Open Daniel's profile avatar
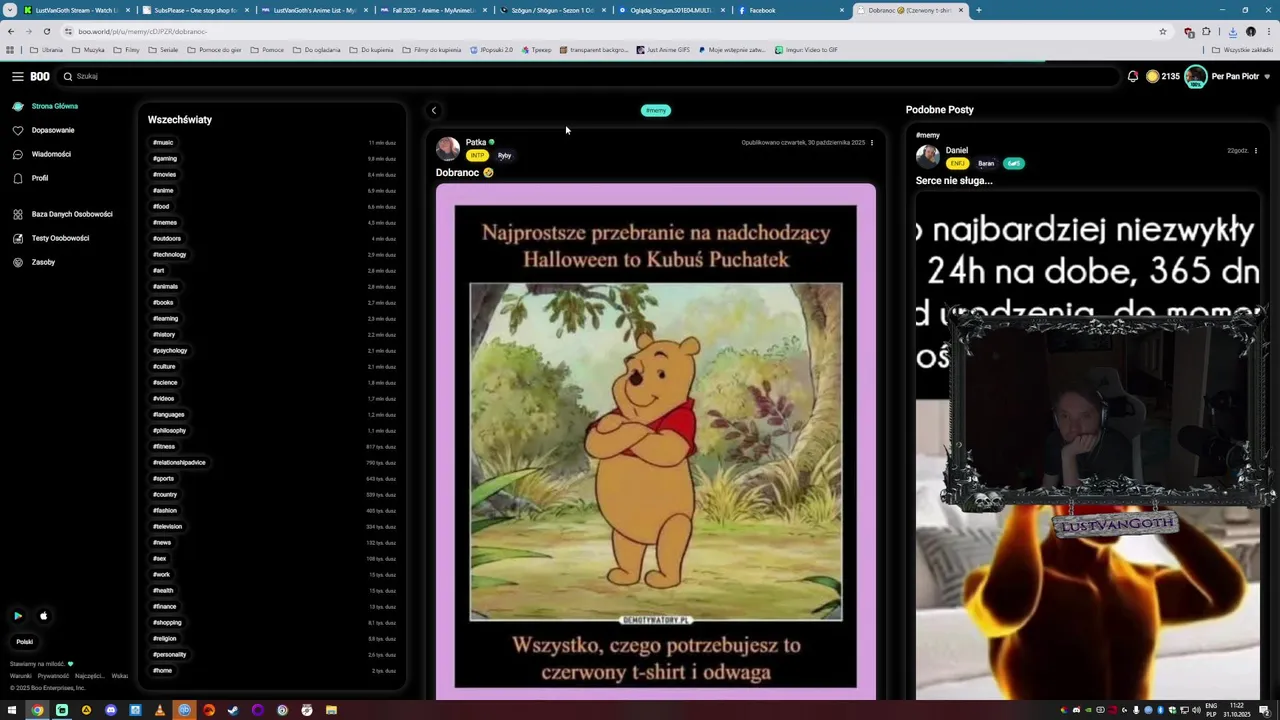The width and height of the screenshot is (1280, 720). [928, 156]
